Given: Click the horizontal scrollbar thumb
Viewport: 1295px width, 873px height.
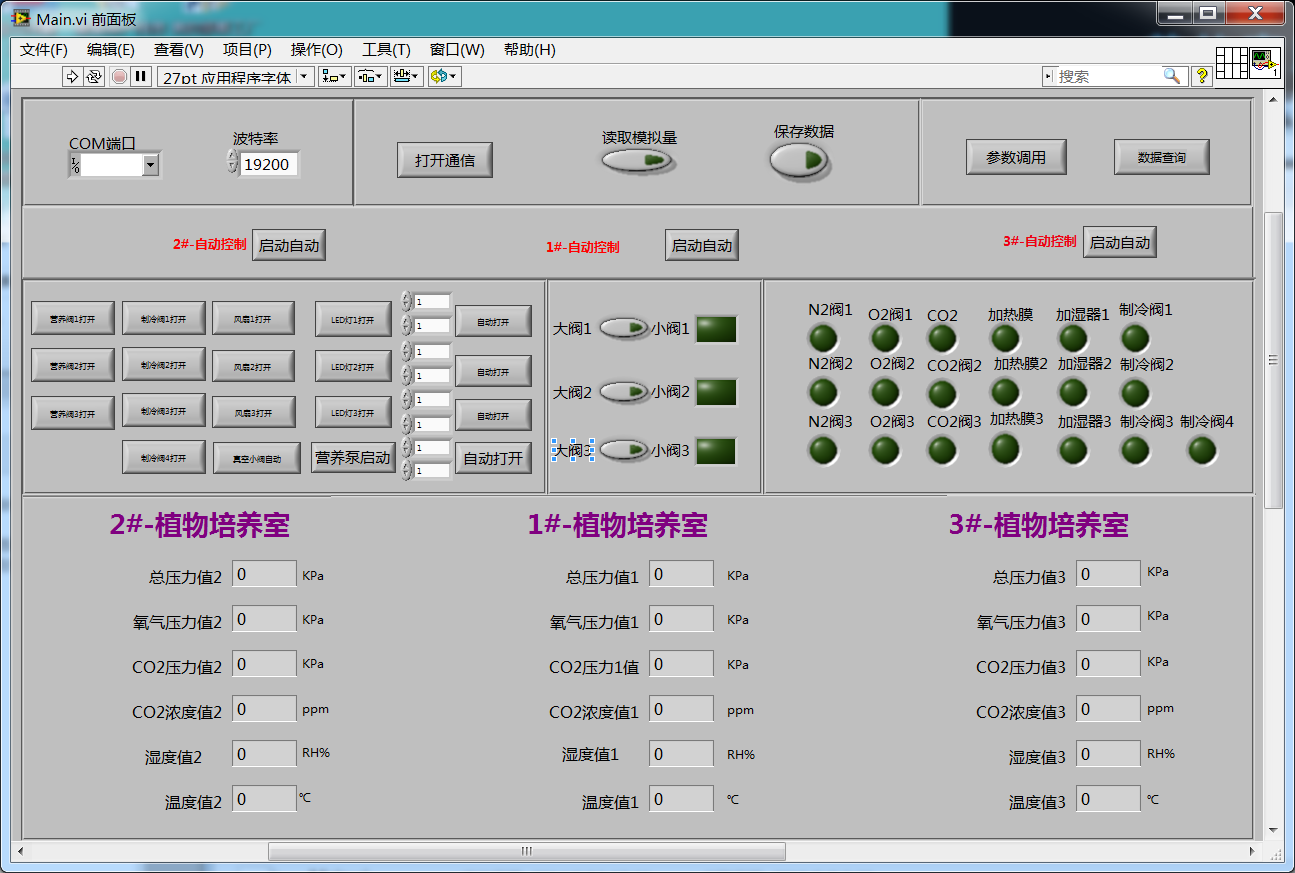Looking at the screenshot, I should [x=527, y=851].
